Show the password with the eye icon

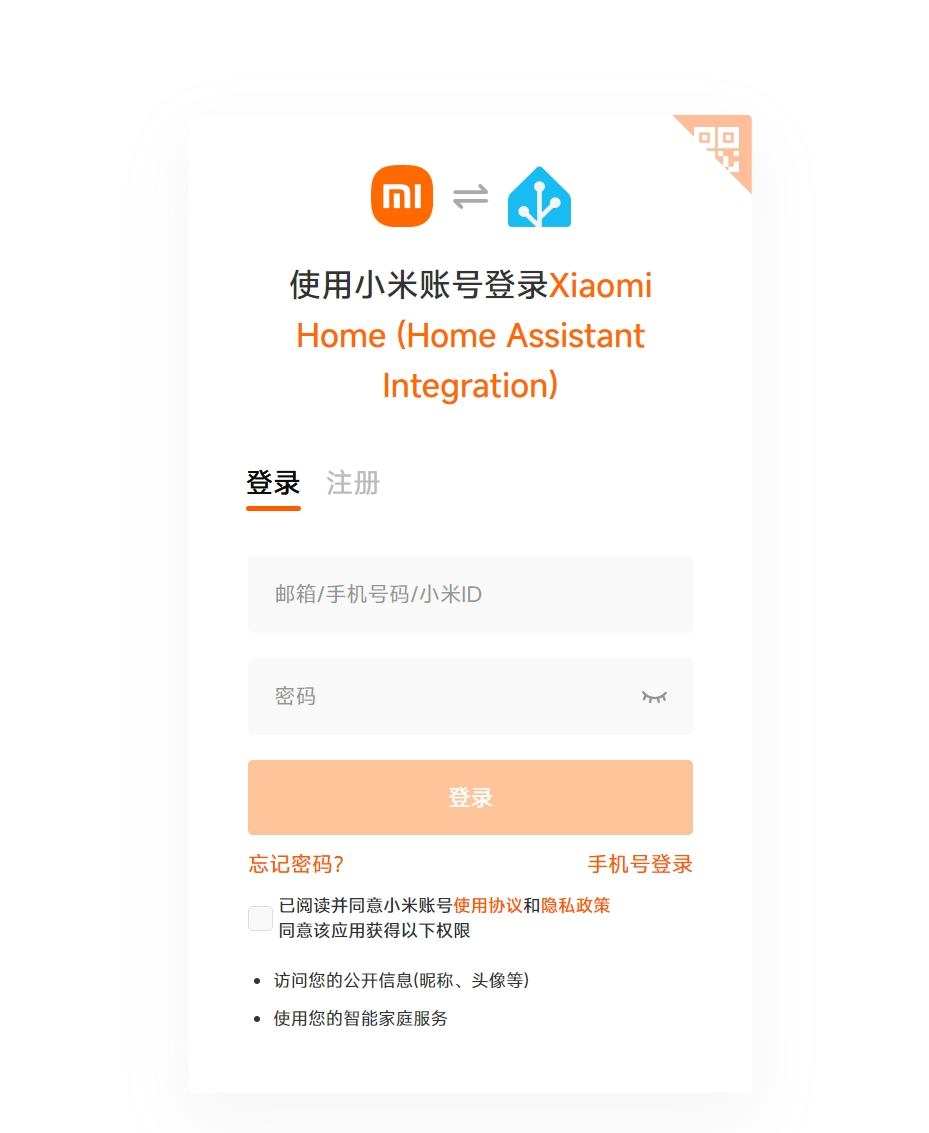654,697
